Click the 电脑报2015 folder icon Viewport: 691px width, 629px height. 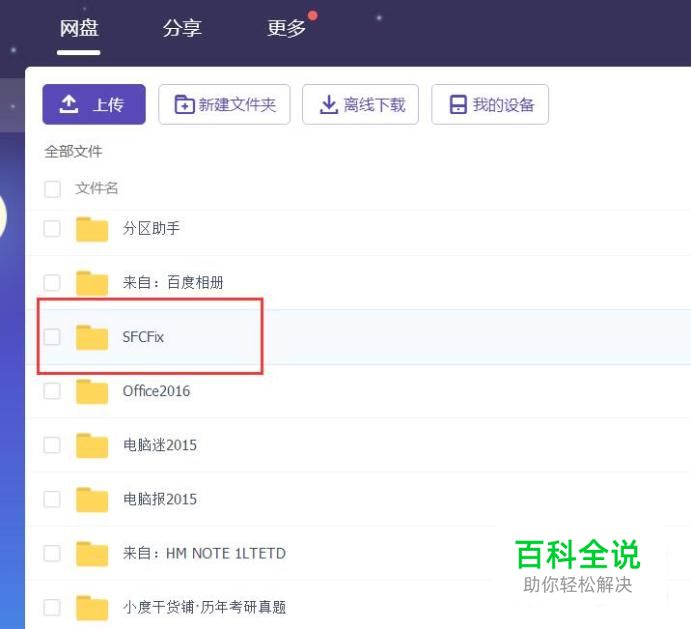tap(92, 500)
